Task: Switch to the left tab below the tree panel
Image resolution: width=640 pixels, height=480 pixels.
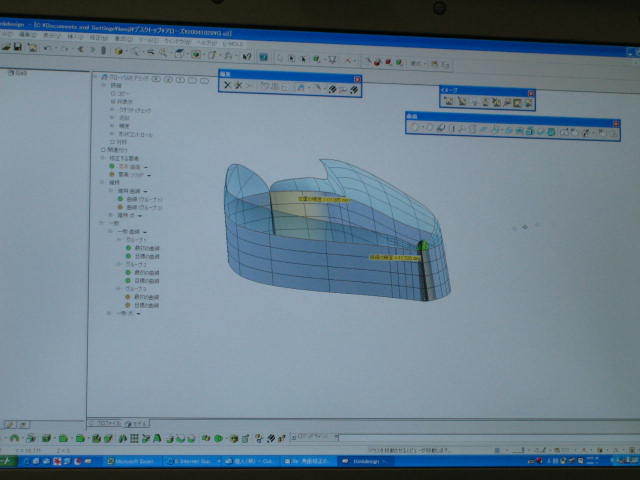Action: tap(105, 424)
